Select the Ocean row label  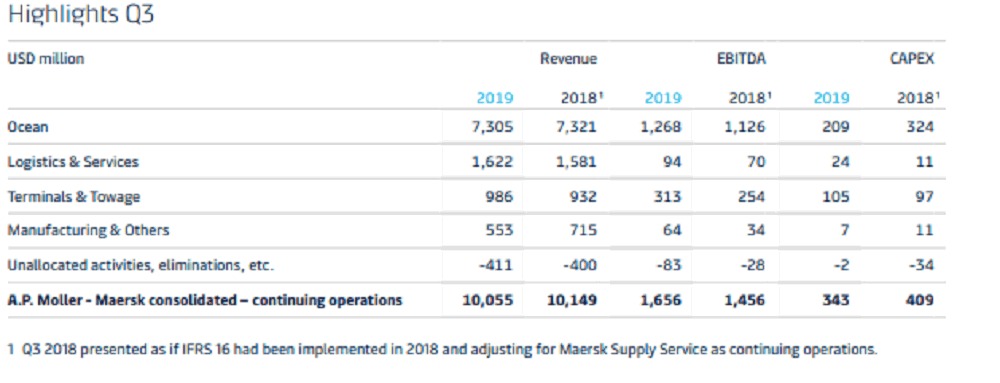coord(27,127)
